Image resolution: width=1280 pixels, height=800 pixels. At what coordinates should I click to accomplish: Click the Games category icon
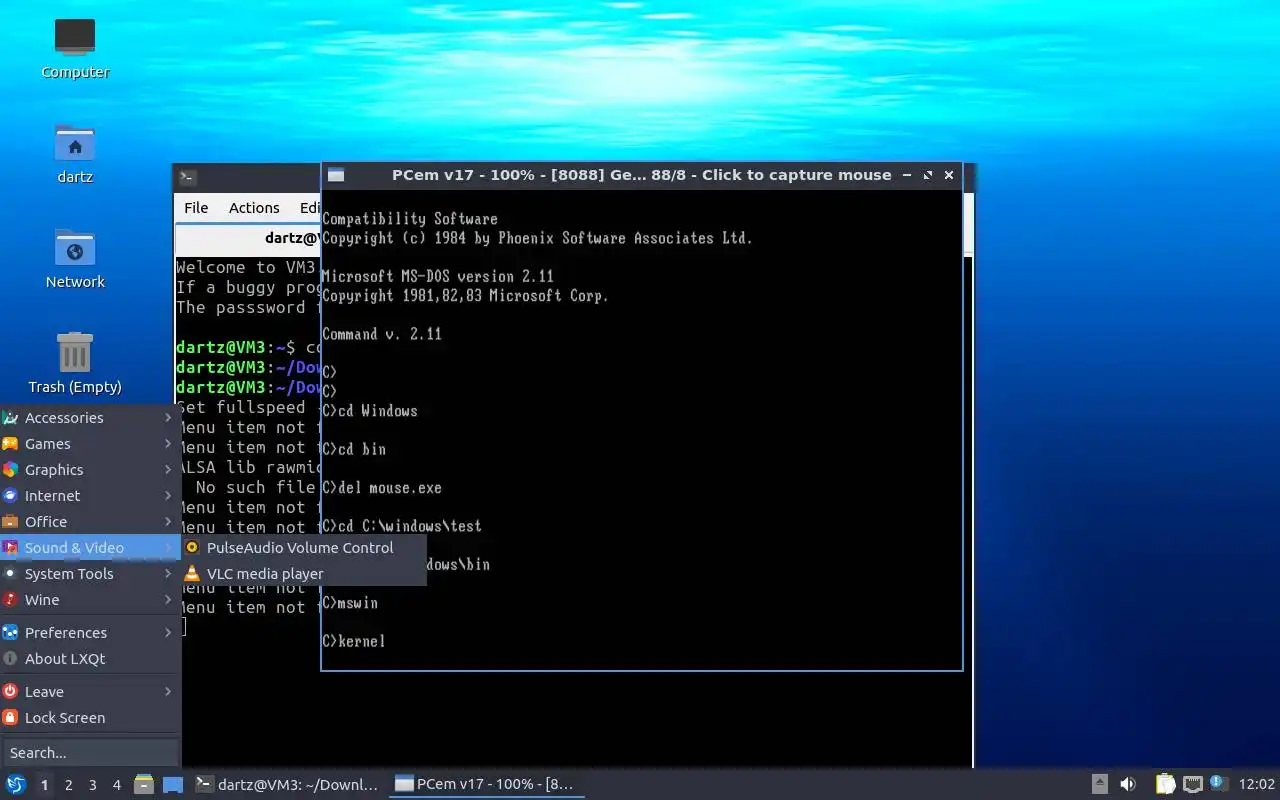click(10, 444)
